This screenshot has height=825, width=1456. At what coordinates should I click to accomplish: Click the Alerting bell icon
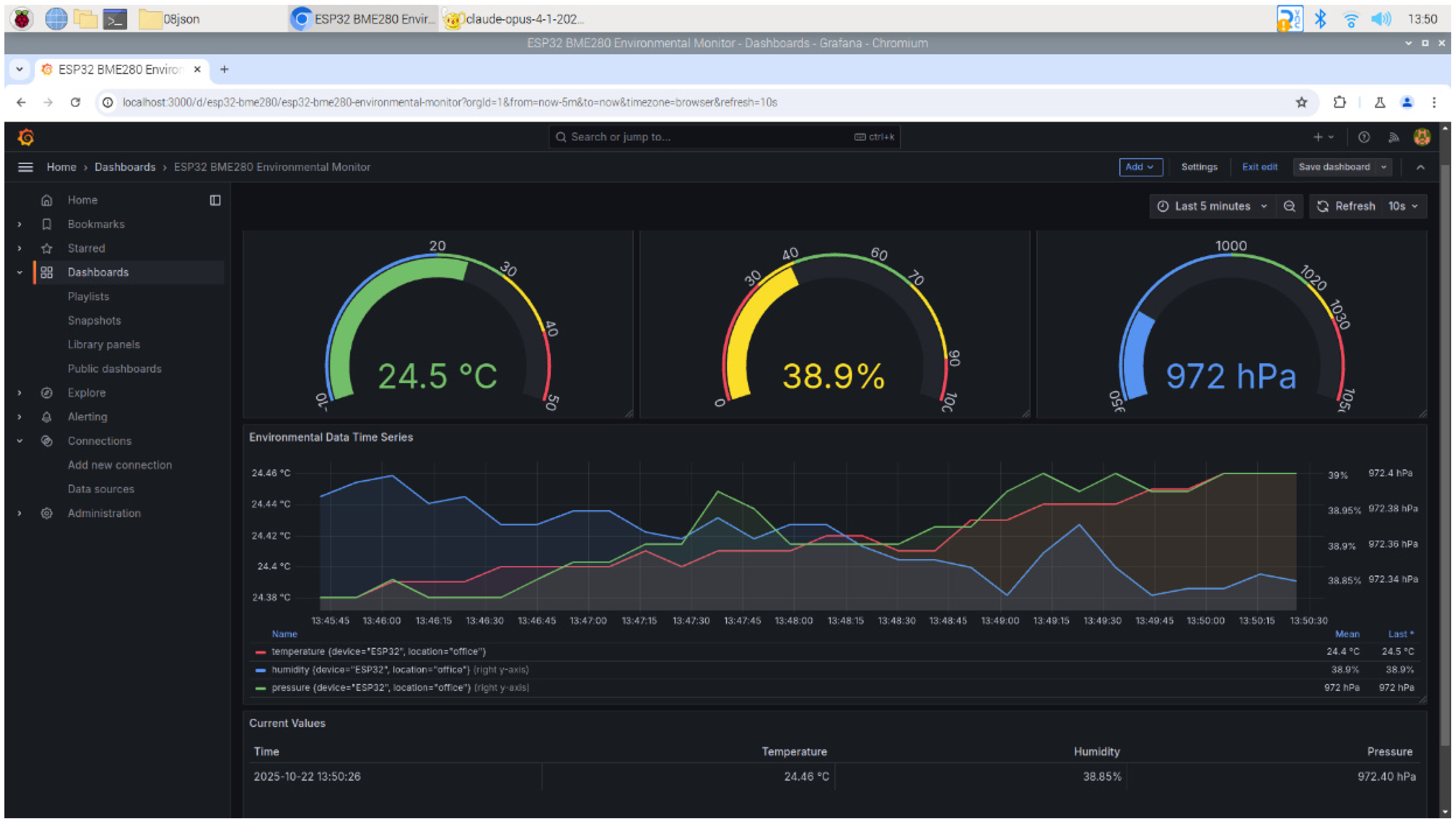[47, 417]
